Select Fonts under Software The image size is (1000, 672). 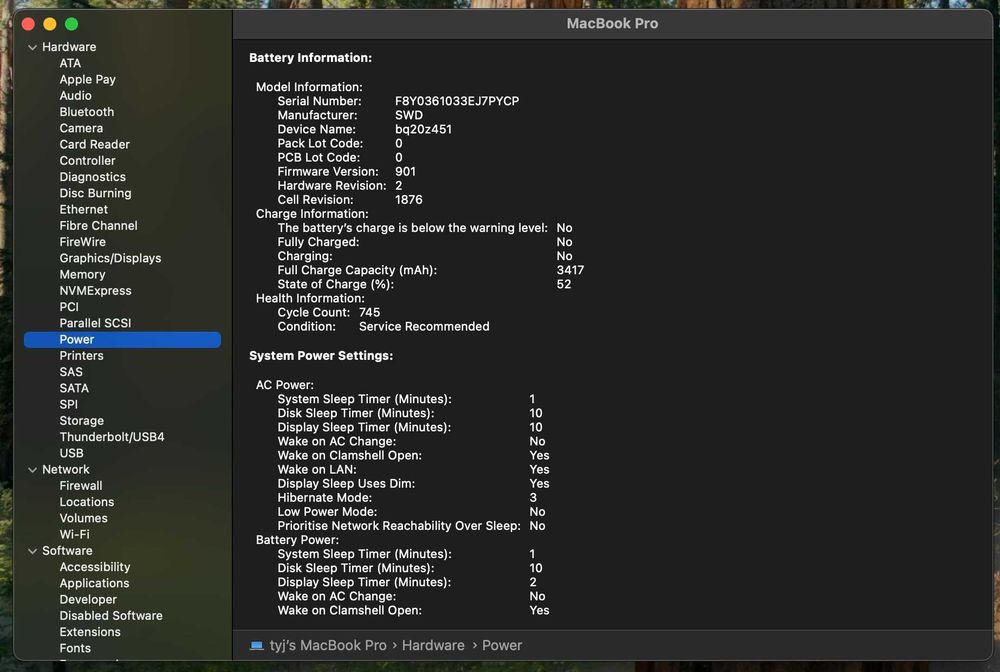[75, 648]
